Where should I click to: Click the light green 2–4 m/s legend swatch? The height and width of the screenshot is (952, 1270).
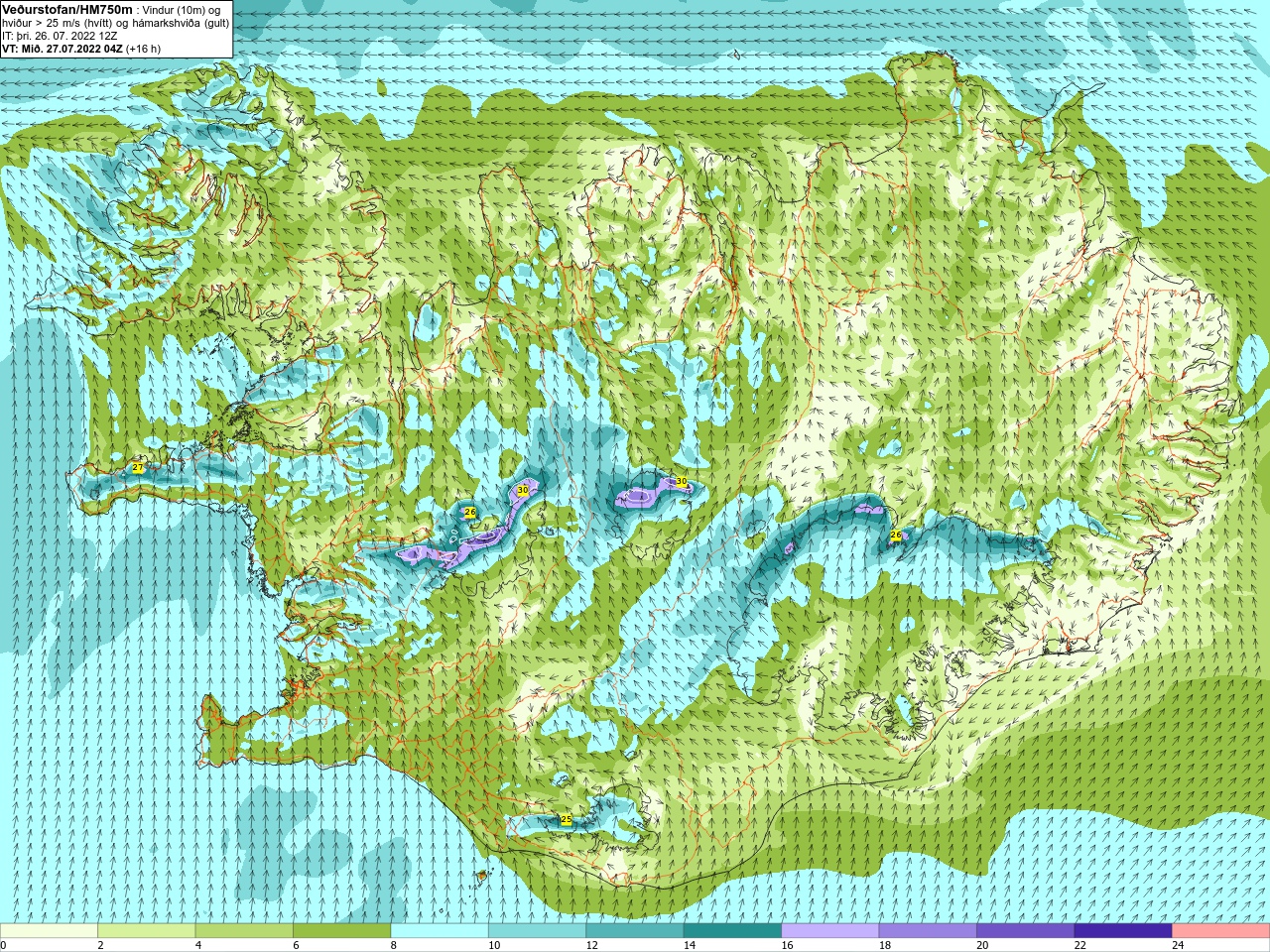click(146, 931)
